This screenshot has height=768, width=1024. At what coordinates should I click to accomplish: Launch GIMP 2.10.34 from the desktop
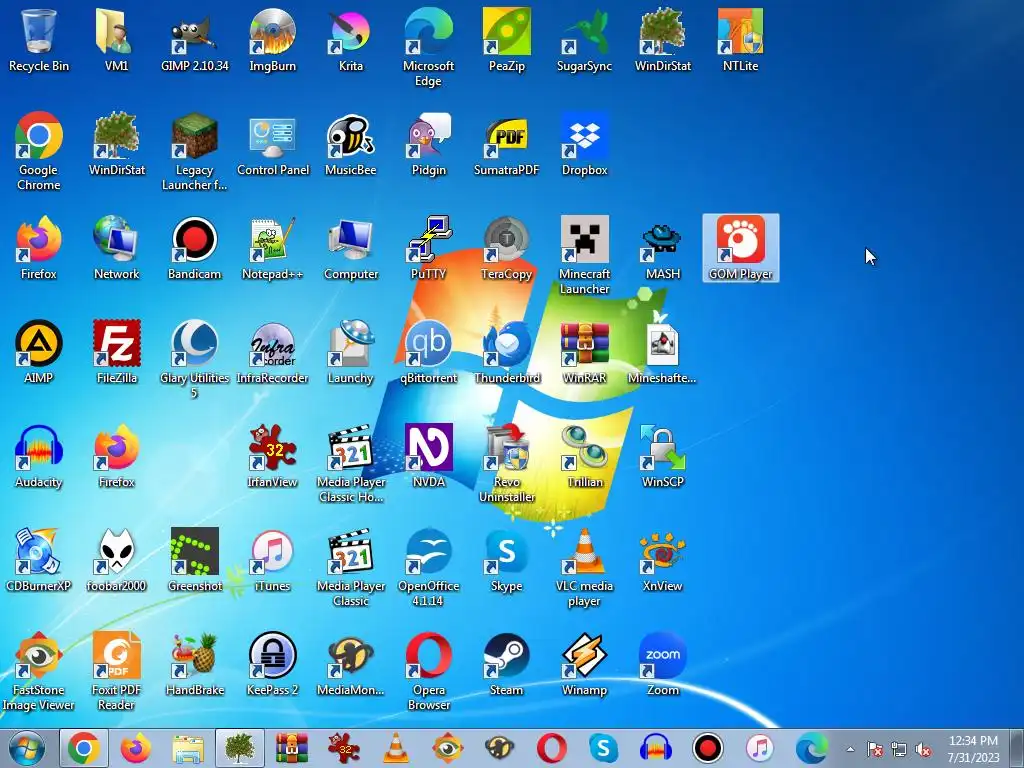click(x=195, y=40)
